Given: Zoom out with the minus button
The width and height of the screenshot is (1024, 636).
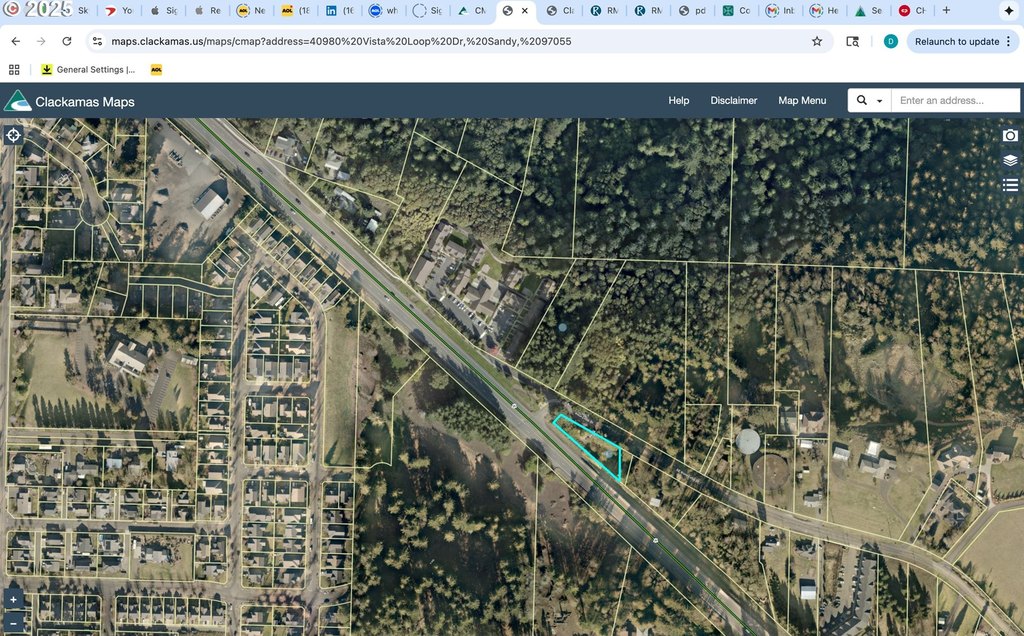Looking at the screenshot, I should 13,621.
